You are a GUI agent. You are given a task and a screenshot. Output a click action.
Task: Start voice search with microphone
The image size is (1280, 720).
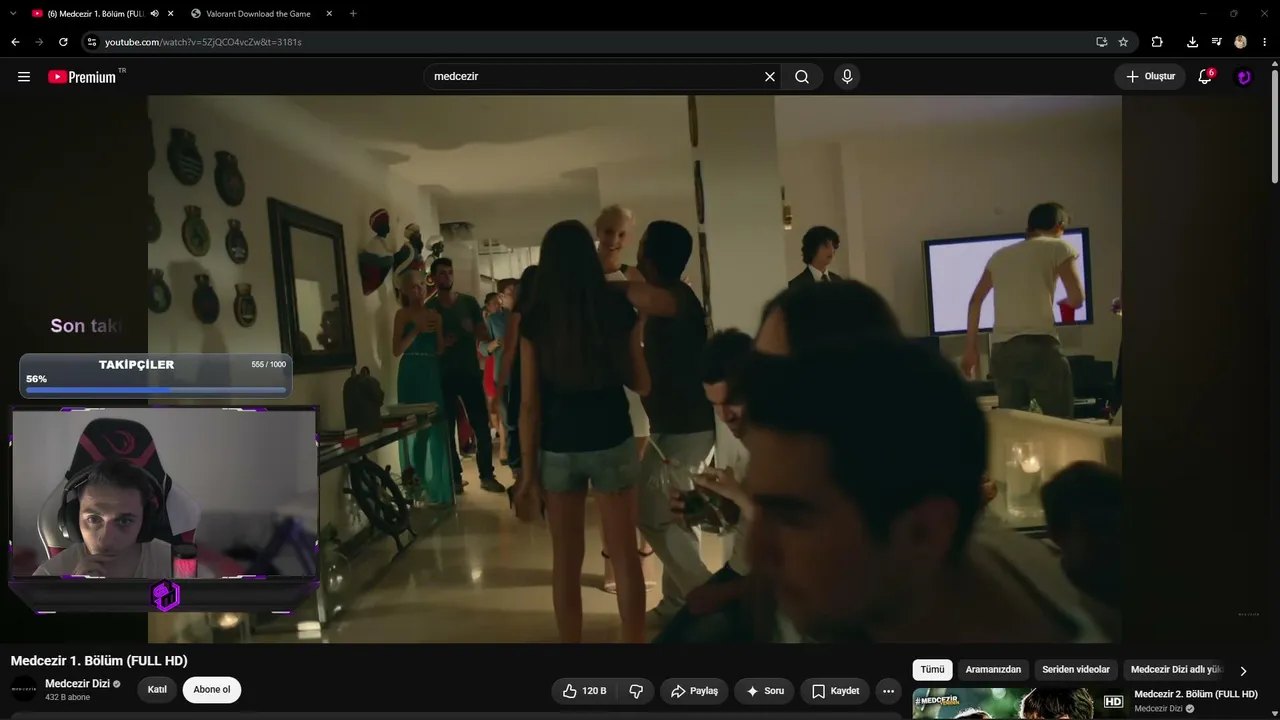point(847,77)
